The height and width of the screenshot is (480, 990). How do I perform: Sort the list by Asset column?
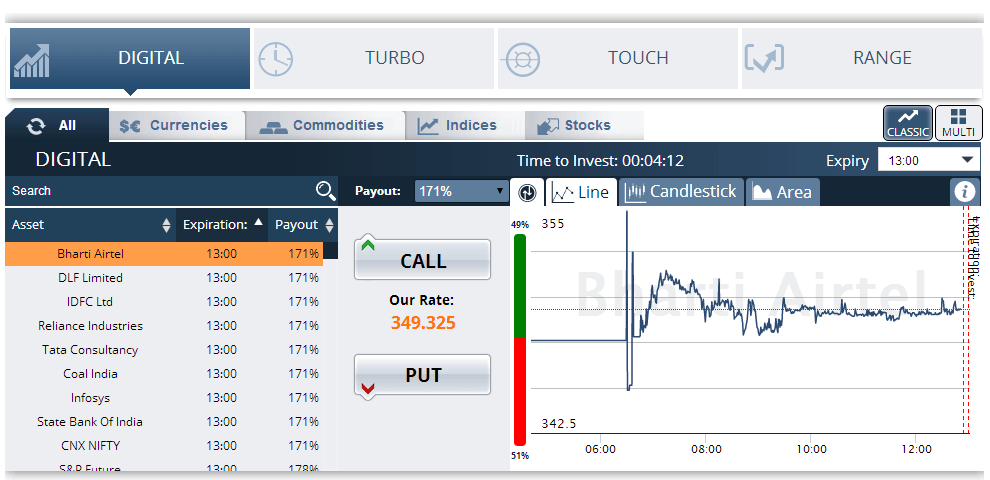click(90, 225)
